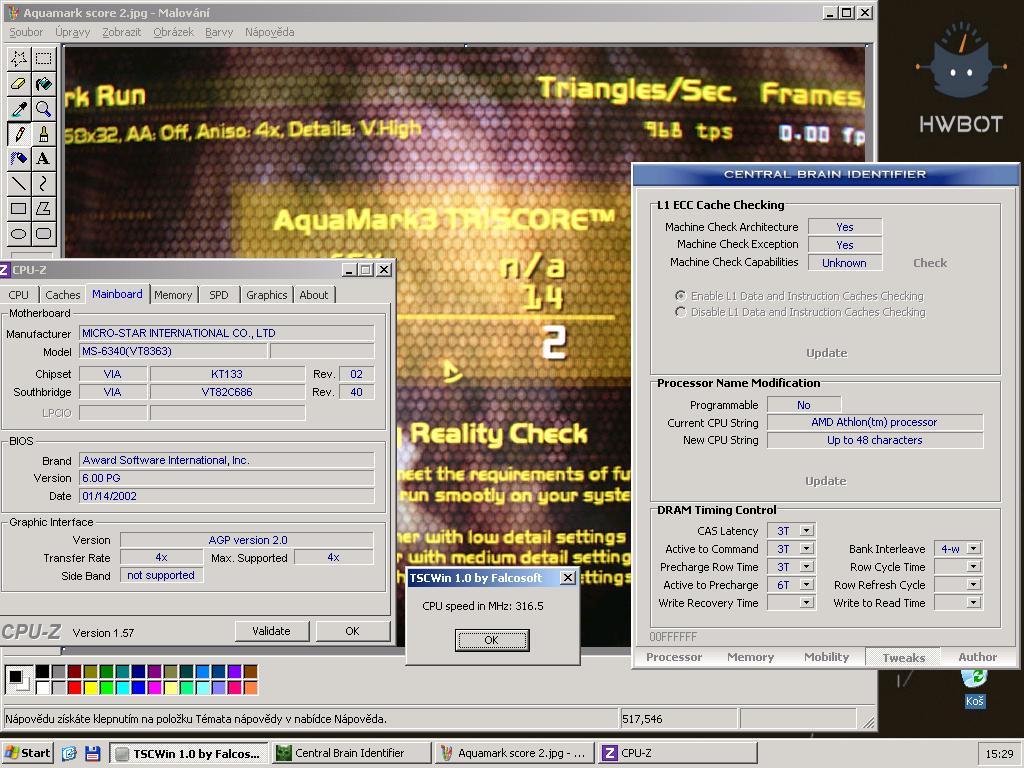Click OK in the CPU-Z window

[x=352, y=631]
